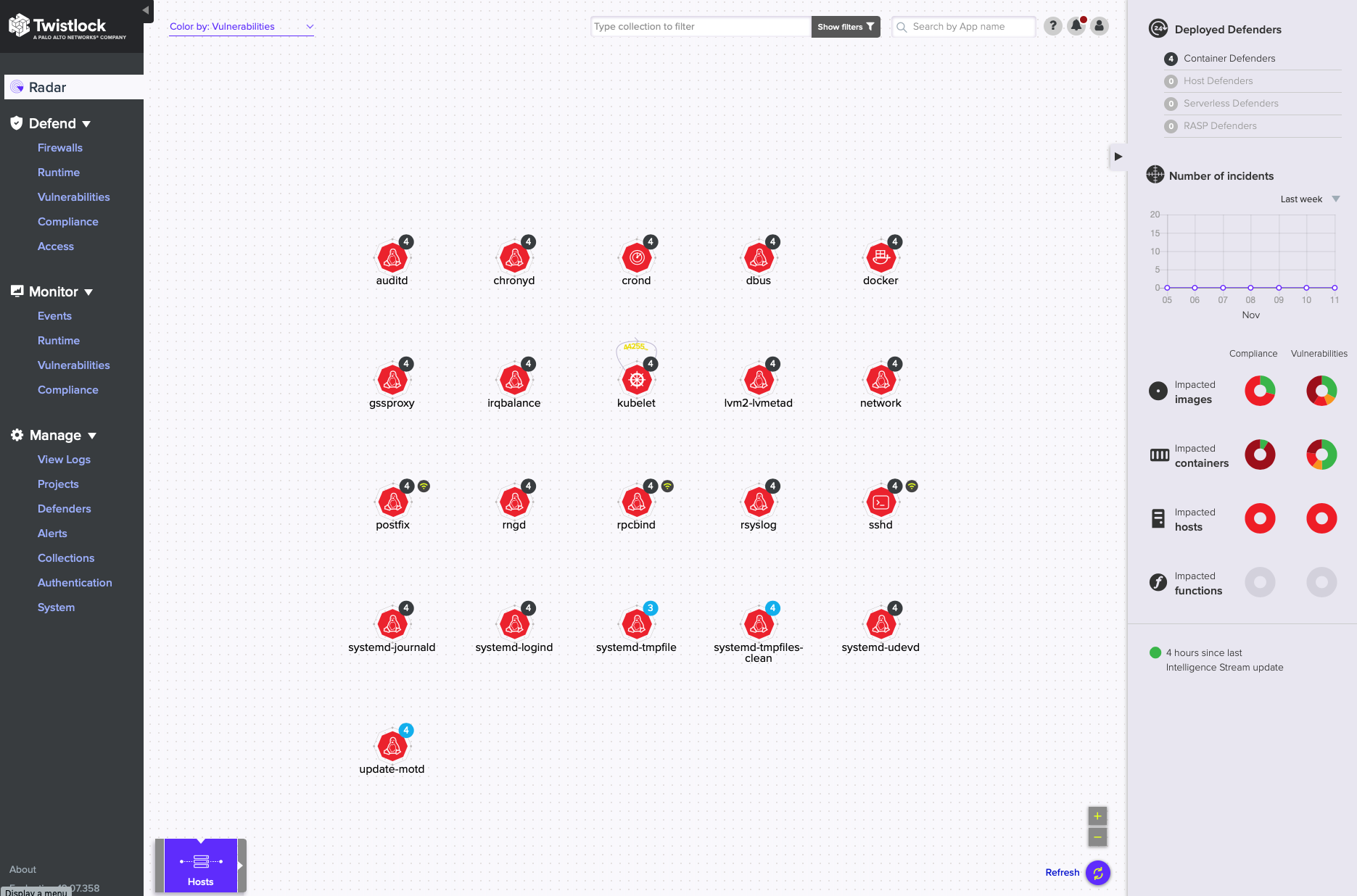Click the zoom out minus button
The height and width of the screenshot is (896, 1357).
(x=1097, y=837)
